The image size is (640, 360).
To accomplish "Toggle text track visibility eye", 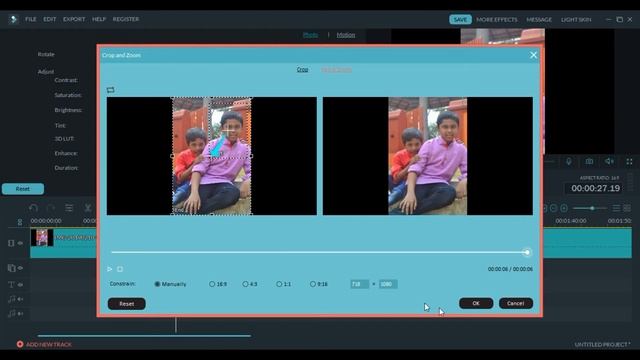I will coord(20,284).
